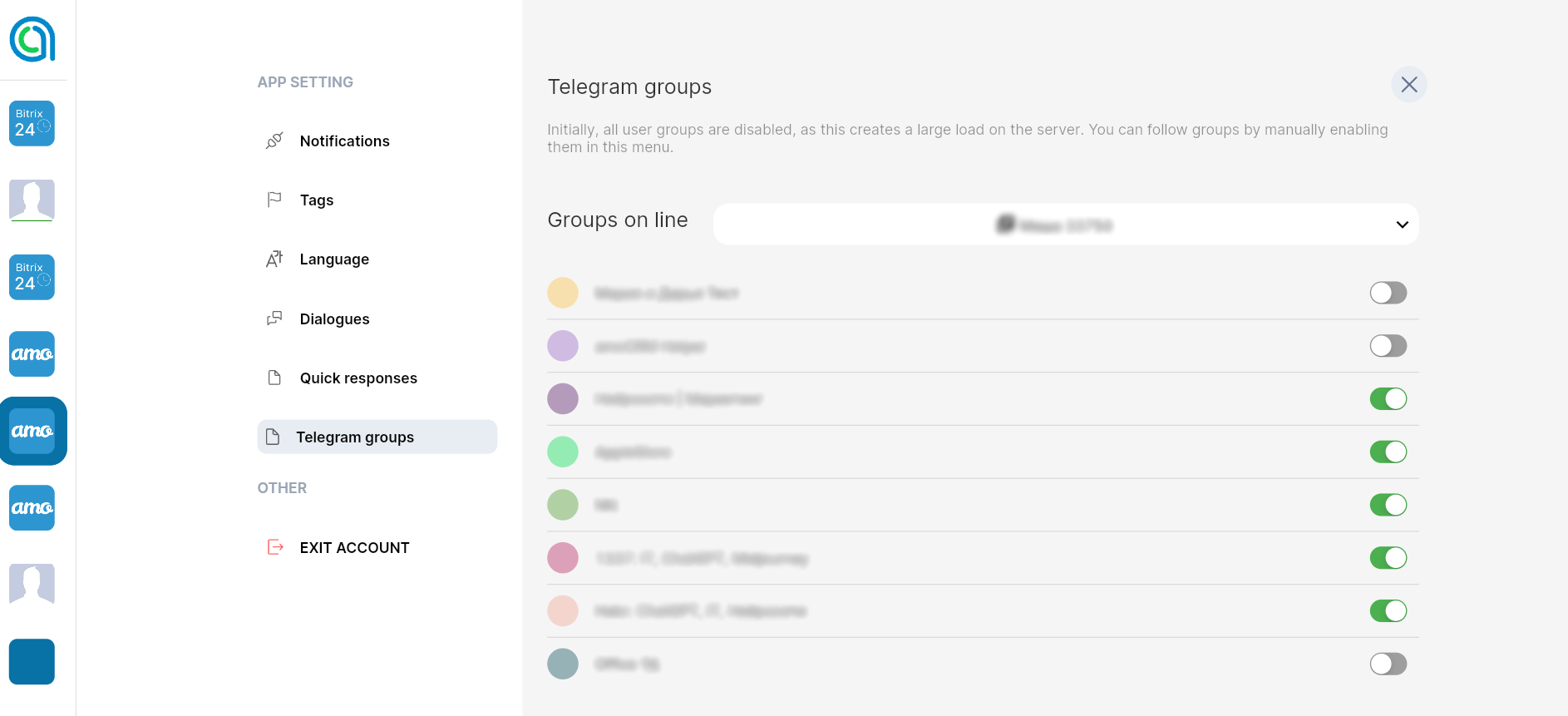
Task: Enable the first group's toggle switch
Action: (x=1388, y=293)
